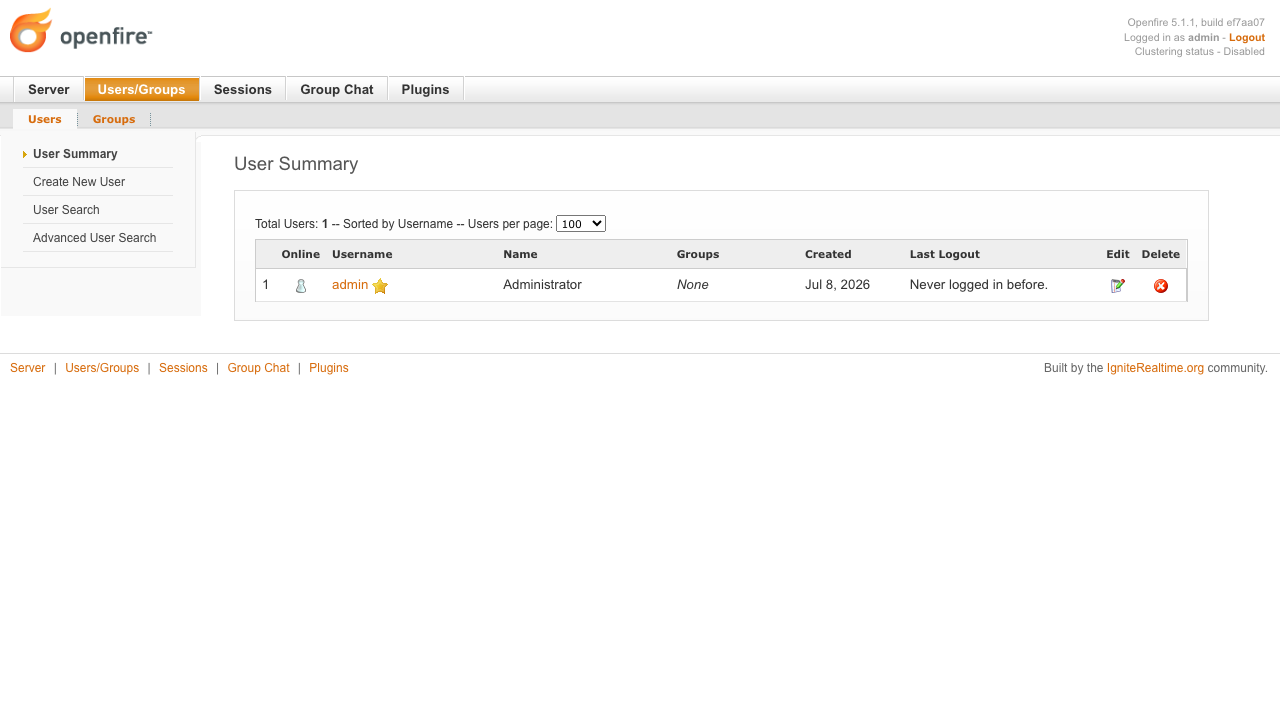Image resolution: width=1280 pixels, height=720 pixels.
Task: Delete the admin user via red icon
Action: pos(1161,286)
